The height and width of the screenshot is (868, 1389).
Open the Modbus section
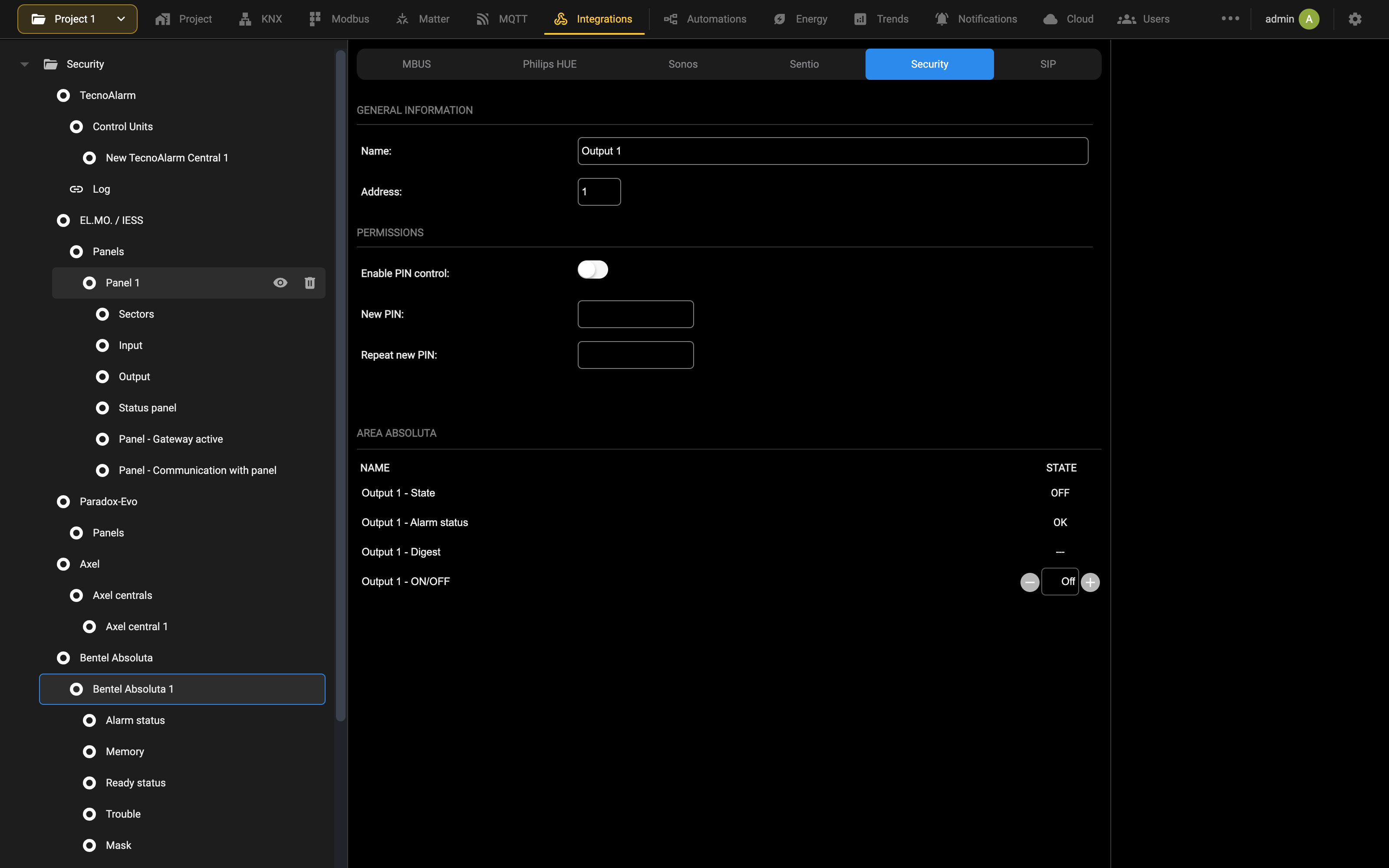(339, 19)
